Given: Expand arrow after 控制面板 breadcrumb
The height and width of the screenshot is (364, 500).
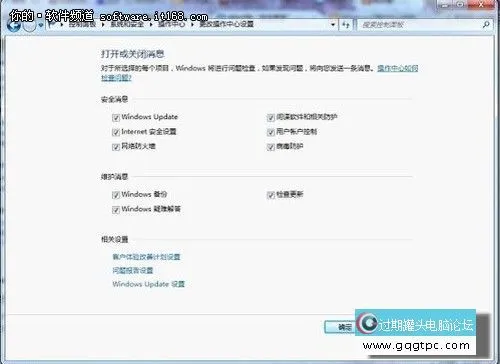Looking at the screenshot, I should pos(103,24).
